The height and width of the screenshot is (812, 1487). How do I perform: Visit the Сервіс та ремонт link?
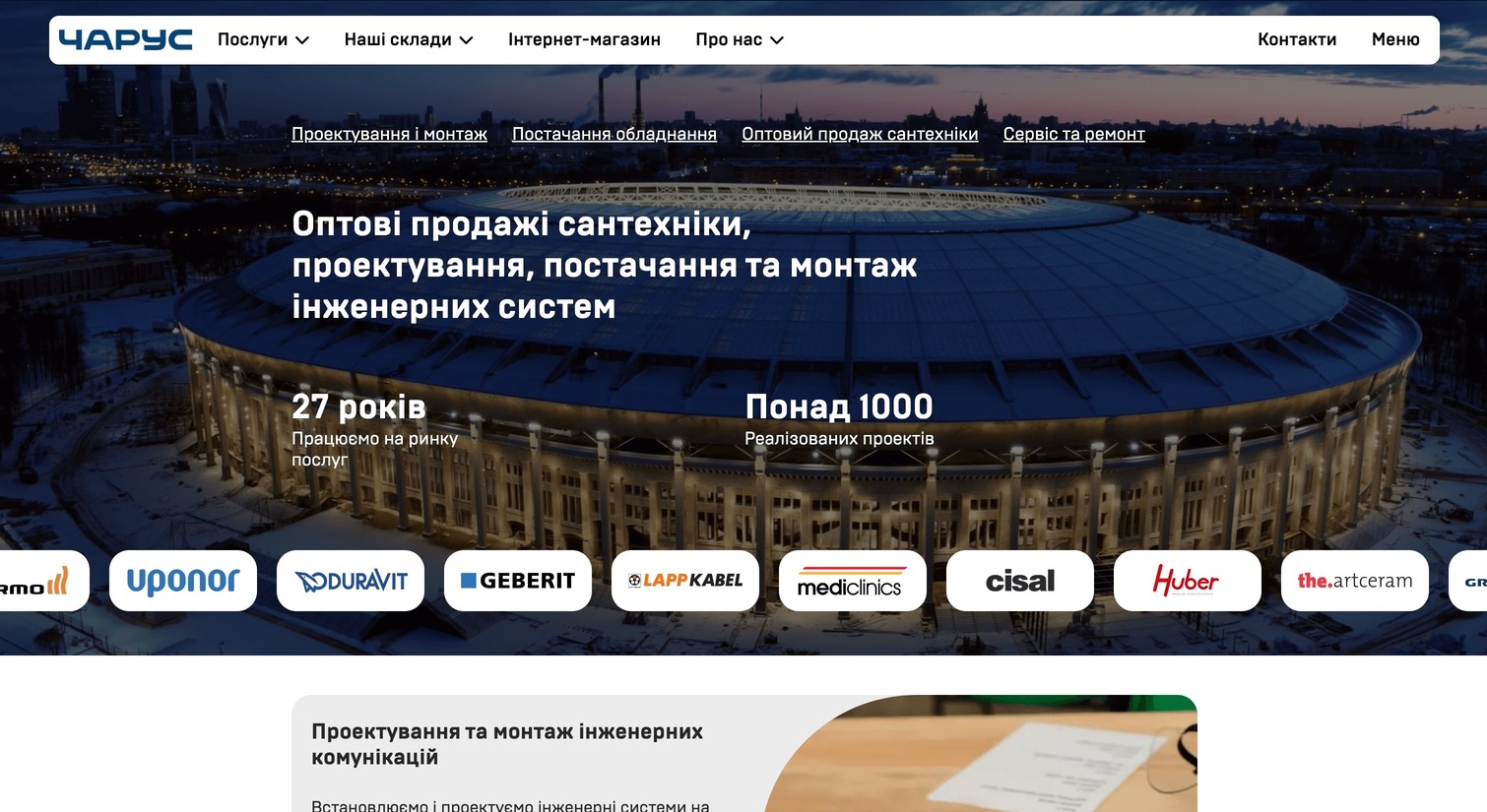pos(1073,134)
